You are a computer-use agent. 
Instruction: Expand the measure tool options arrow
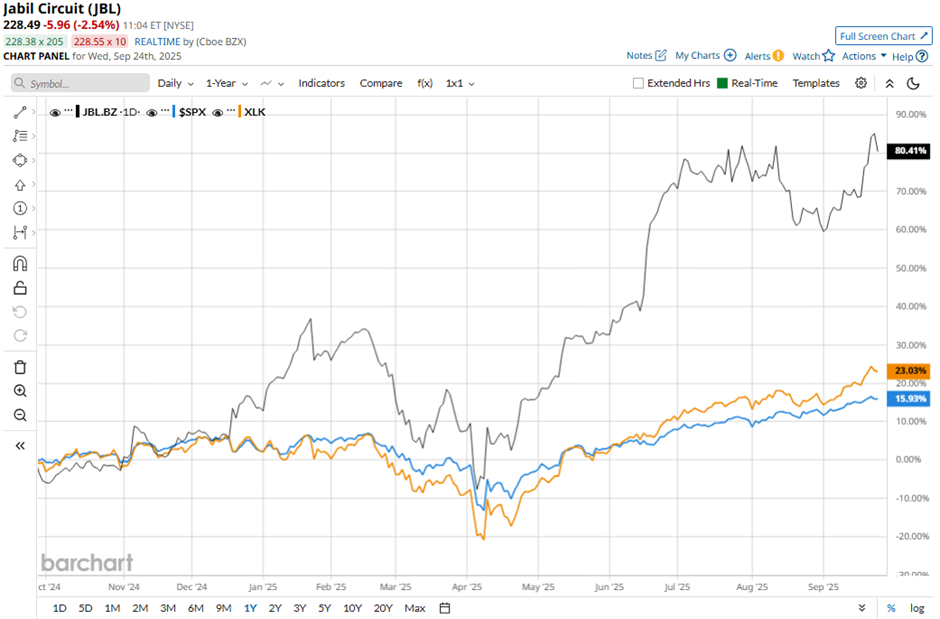(34, 232)
